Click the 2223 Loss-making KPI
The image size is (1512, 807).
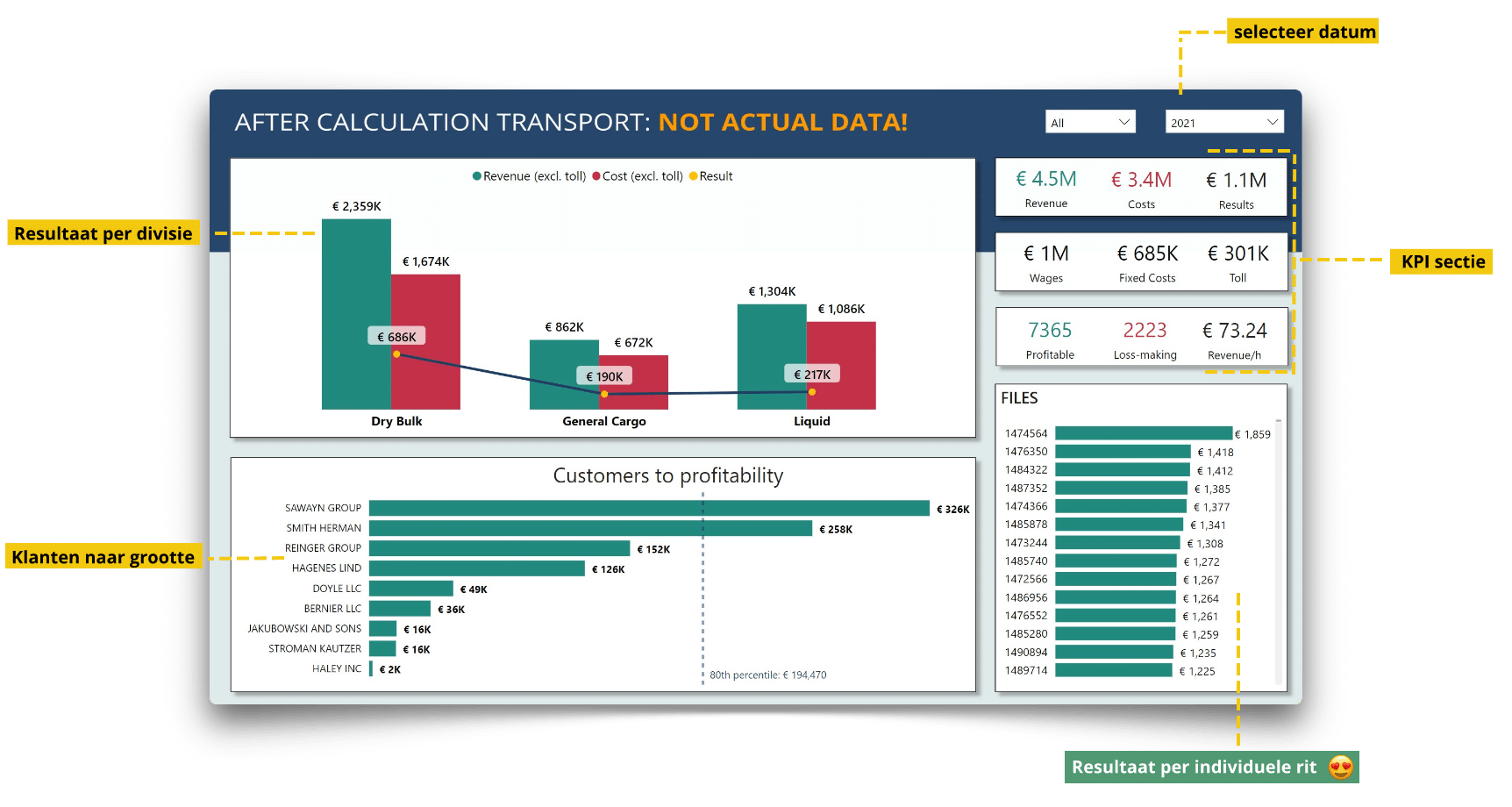click(1145, 339)
